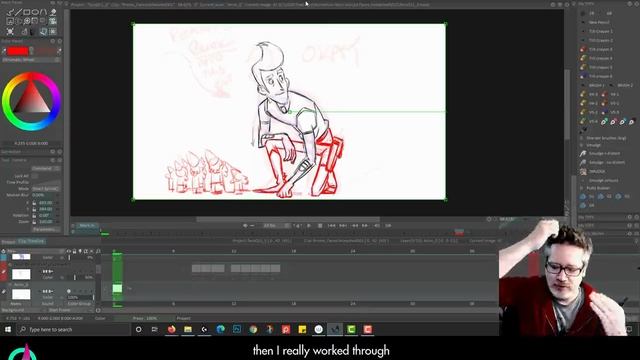Open Task View from the taskbar

155,329
